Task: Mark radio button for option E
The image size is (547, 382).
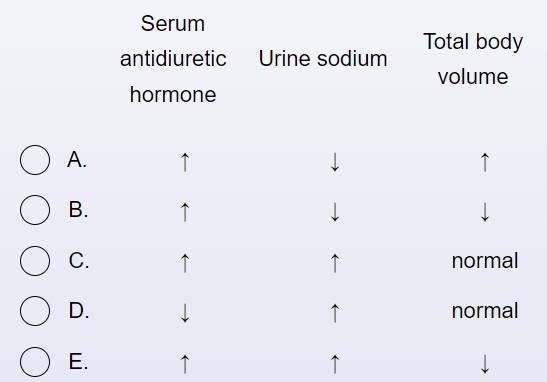Action: tap(35, 362)
